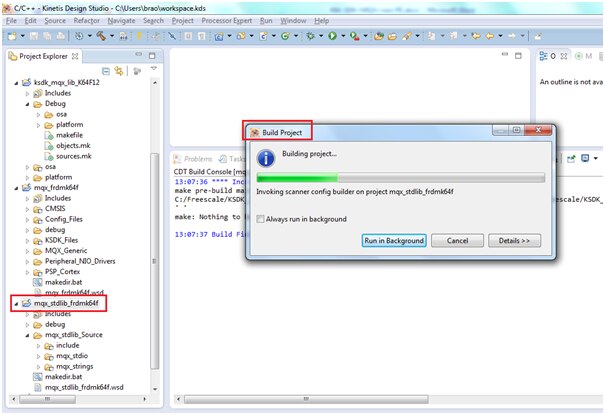
Task: Click the Save toolbar icon
Action: (34, 36)
